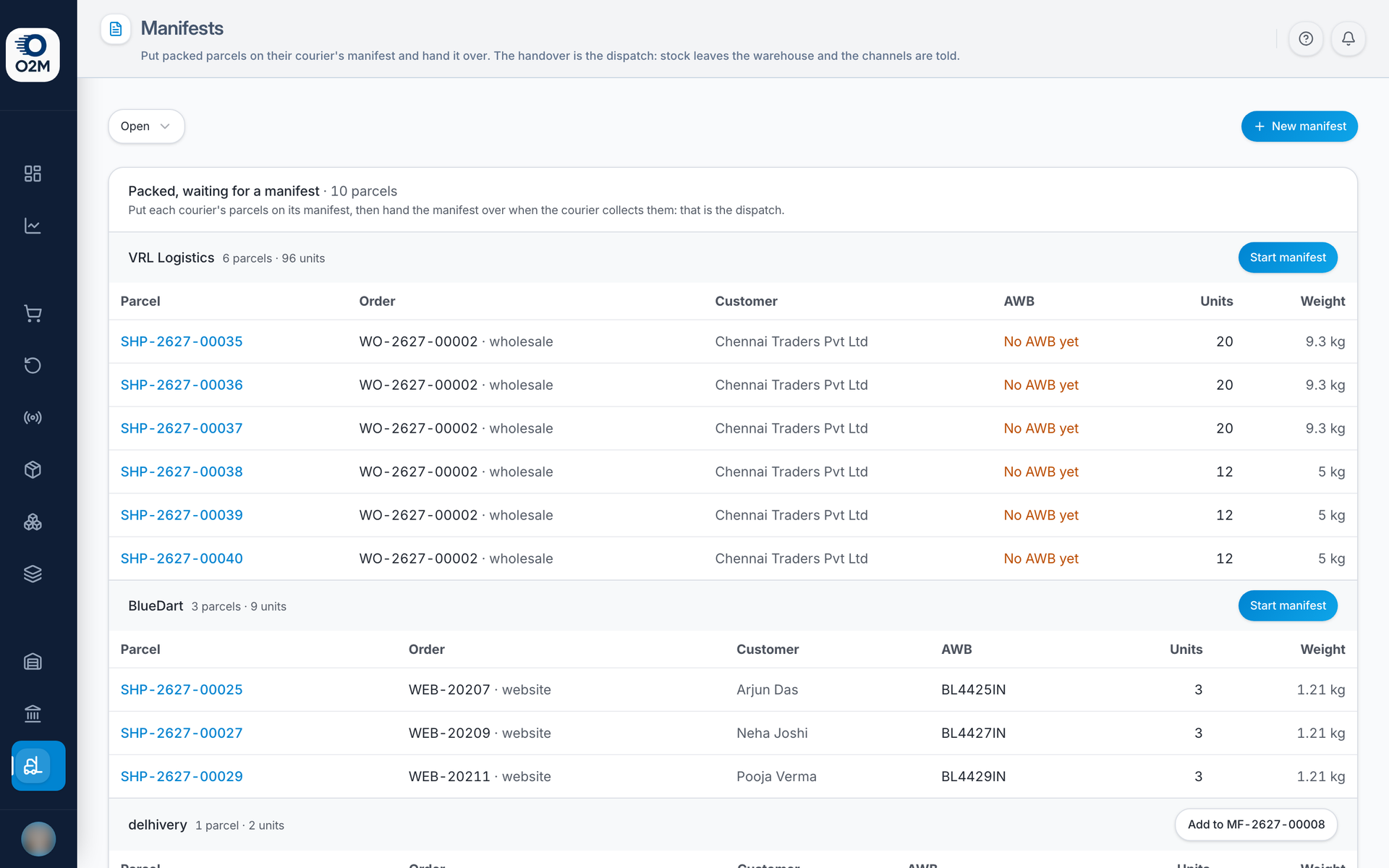Open the warehouse building icon in sidebar

click(x=33, y=661)
